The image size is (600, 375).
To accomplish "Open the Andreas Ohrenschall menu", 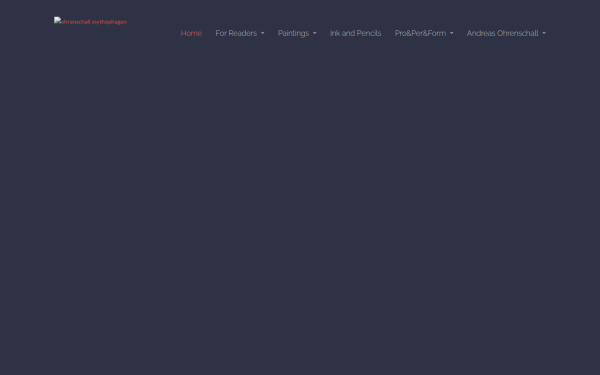I will point(502,33).
